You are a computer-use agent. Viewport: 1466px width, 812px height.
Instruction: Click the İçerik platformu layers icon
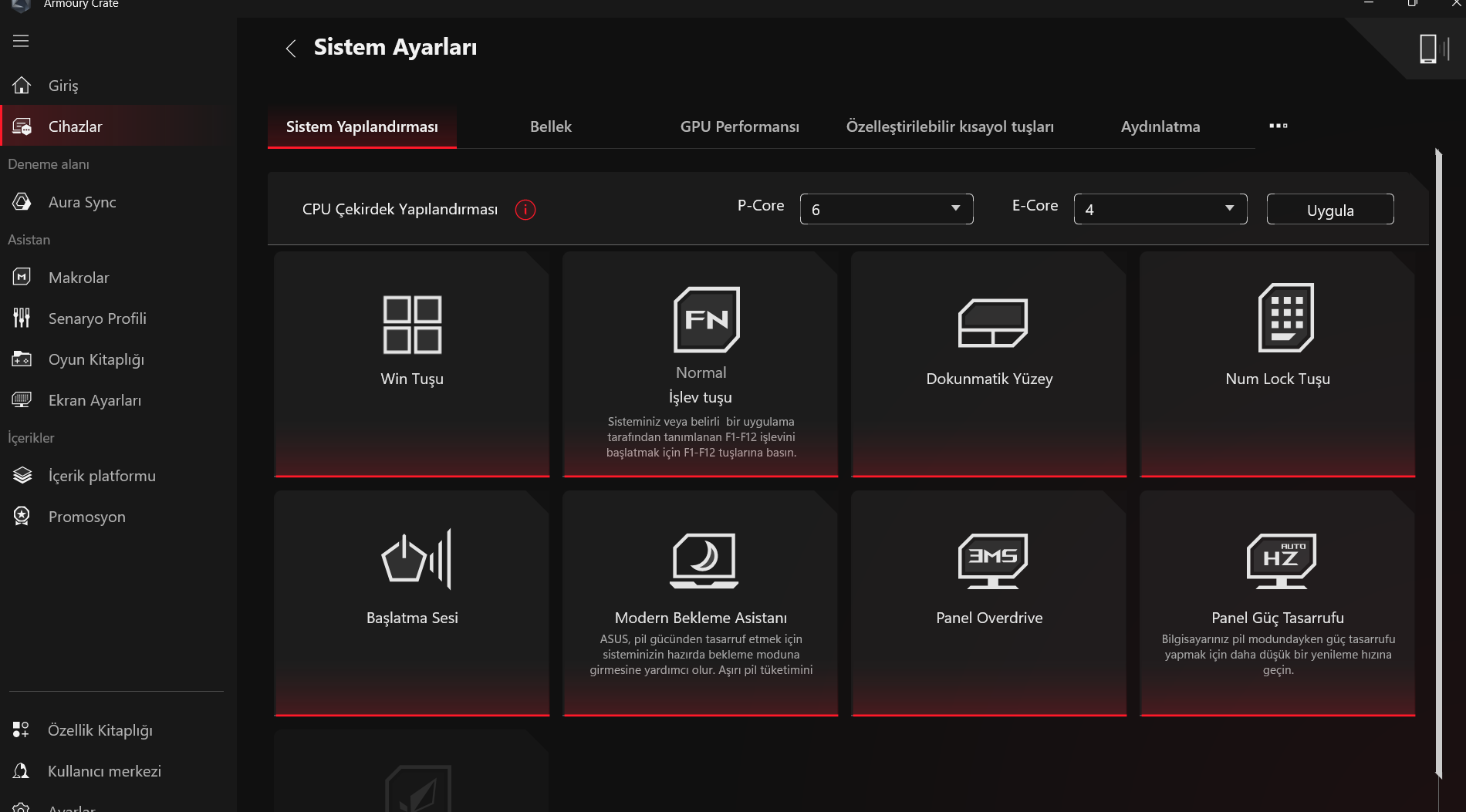(x=22, y=475)
